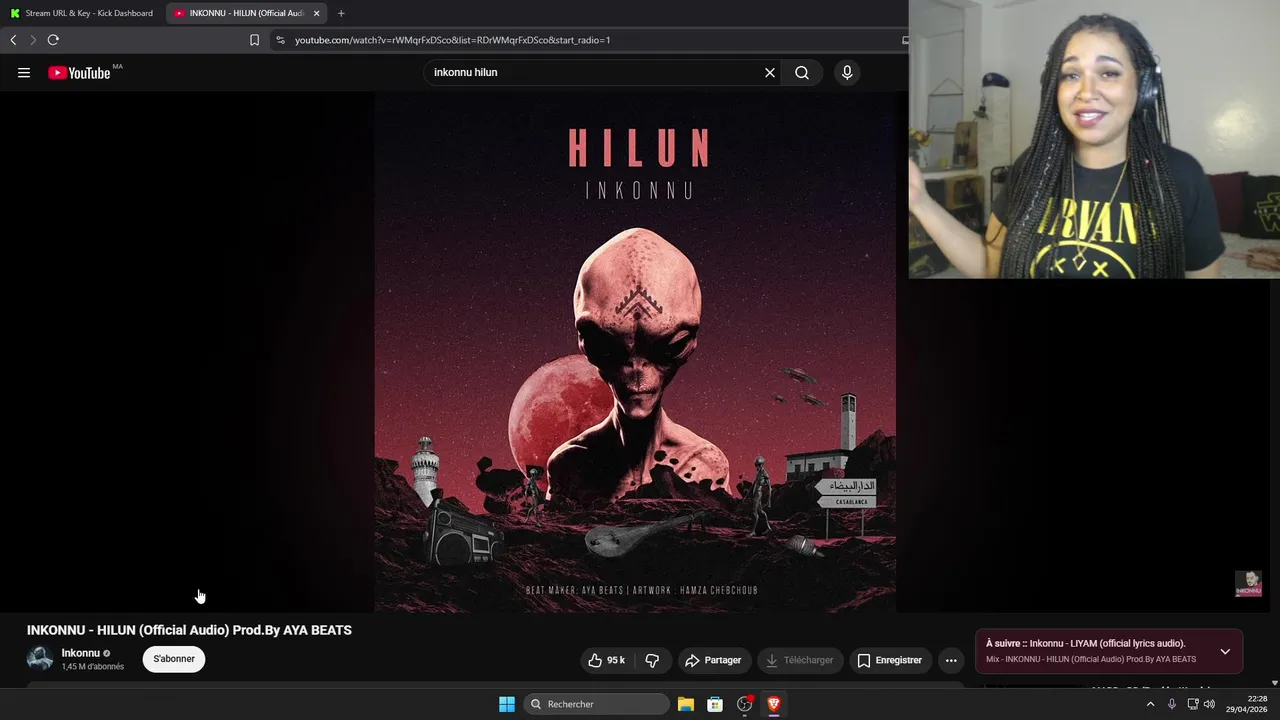This screenshot has height=720, width=1280.
Task: Open Microsoft Store from the taskbar
Action: point(715,704)
